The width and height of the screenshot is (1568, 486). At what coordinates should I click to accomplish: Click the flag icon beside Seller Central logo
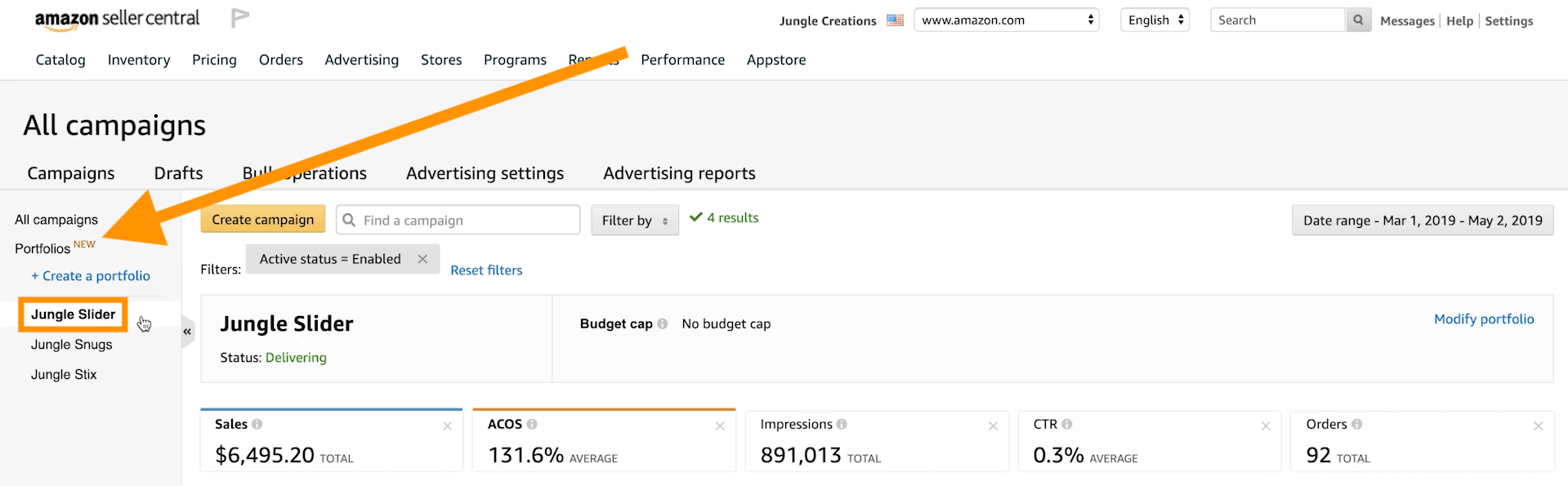click(239, 18)
